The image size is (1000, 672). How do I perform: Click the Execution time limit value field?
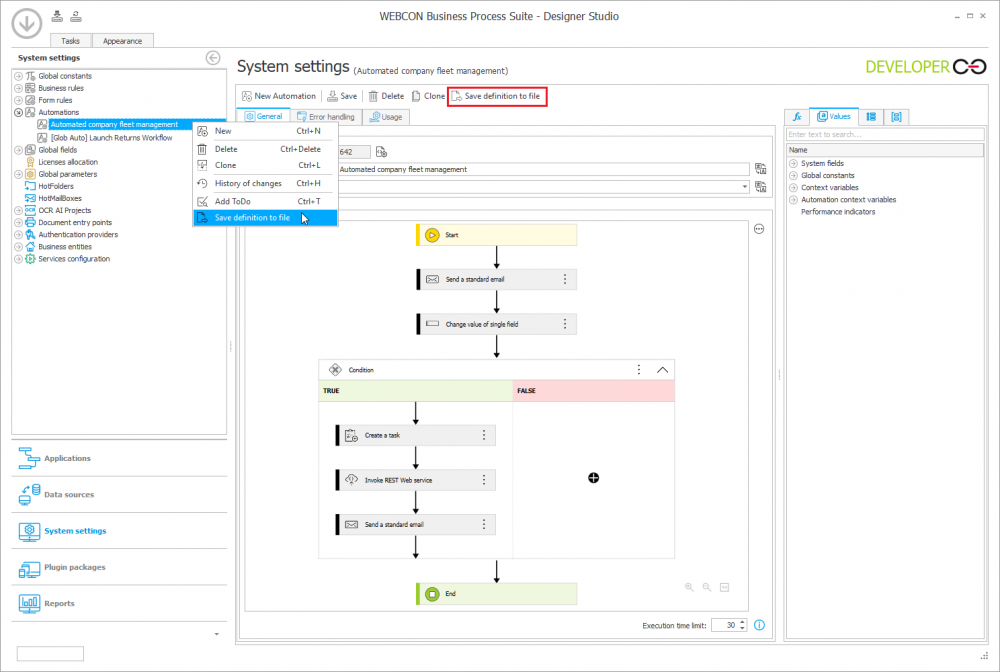tap(724, 625)
